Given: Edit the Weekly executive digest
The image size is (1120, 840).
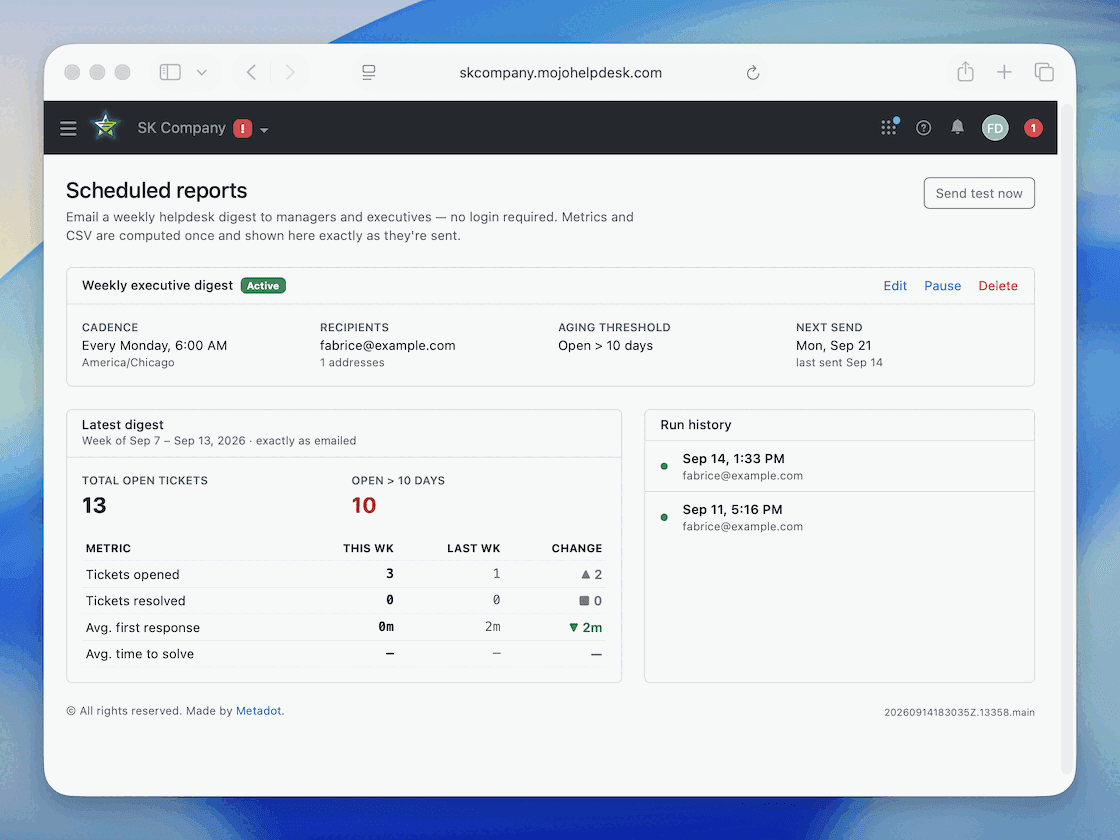Looking at the screenshot, I should (x=895, y=286).
